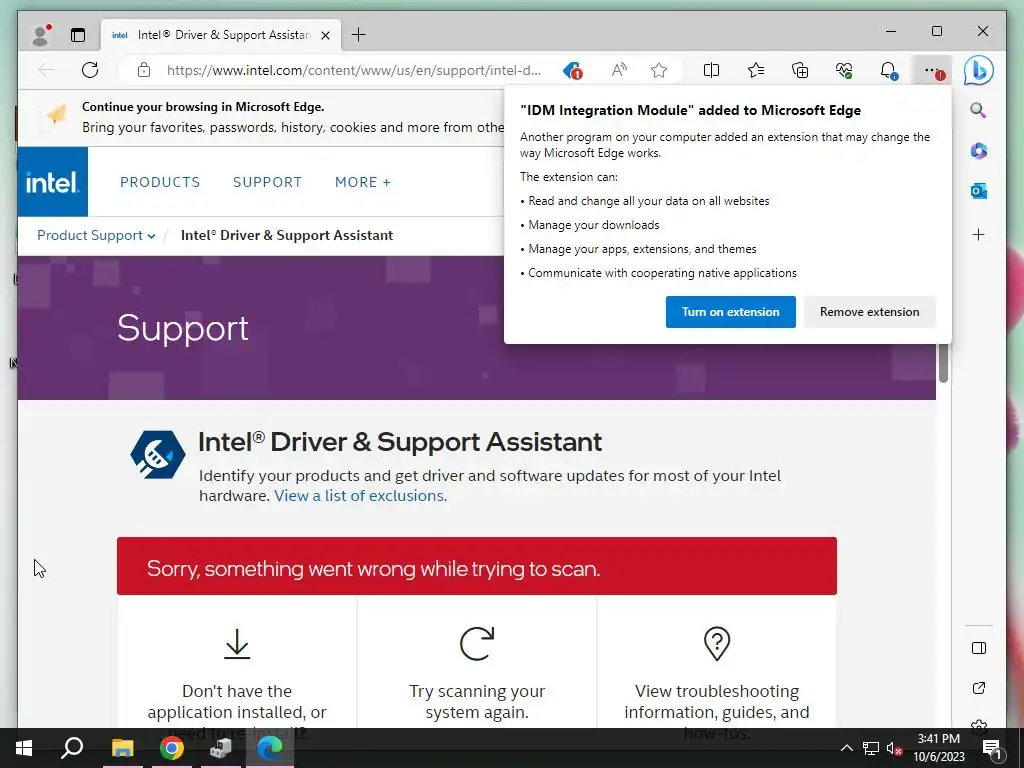Open the shopping/tracking badge icon in address bar
1024x768 pixels.
[573, 70]
